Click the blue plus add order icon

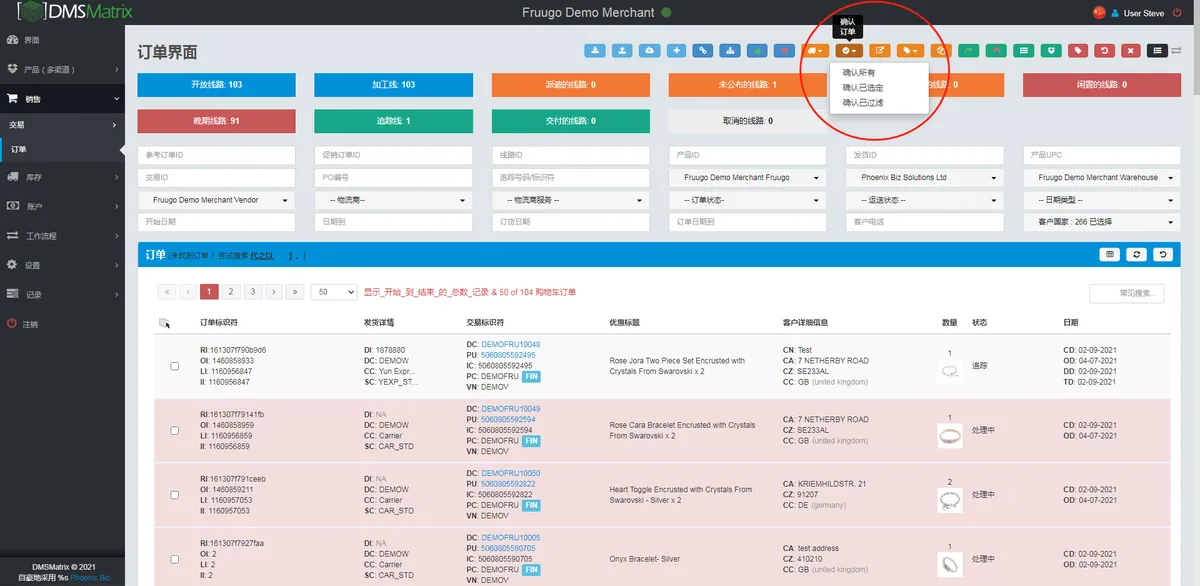(x=677, y=50)
